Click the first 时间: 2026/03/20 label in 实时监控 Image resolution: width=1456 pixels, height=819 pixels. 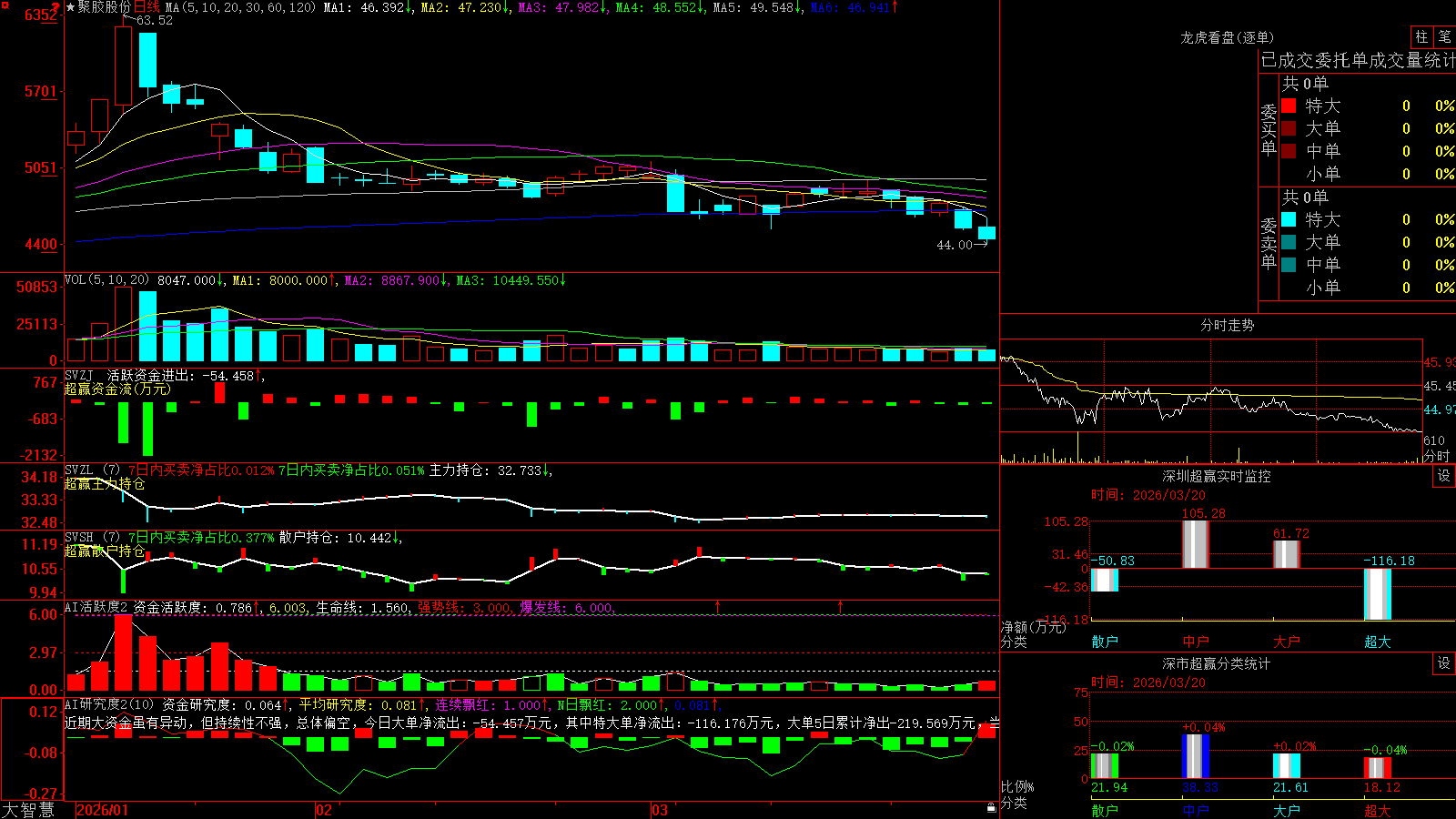[x=1148, y=495]
